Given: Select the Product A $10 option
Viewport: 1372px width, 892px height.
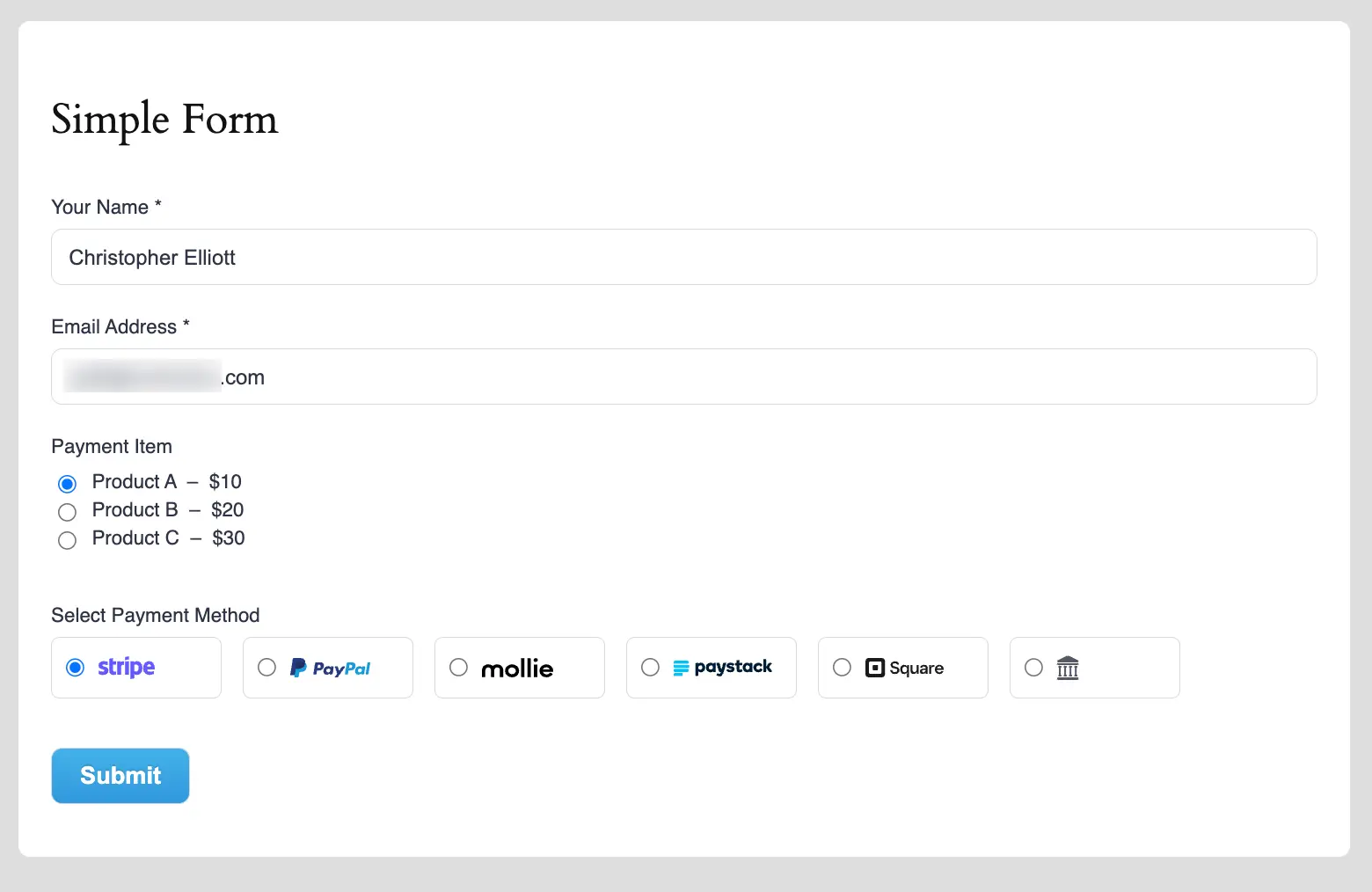Looking at the screenshot, I should tap(68, 483).
